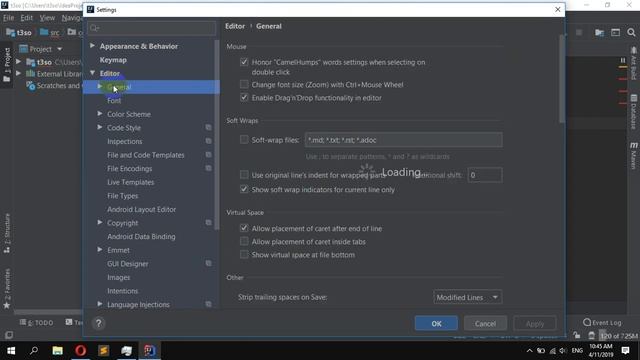Toggle Show soft wrap indicators checkbox

244,189
